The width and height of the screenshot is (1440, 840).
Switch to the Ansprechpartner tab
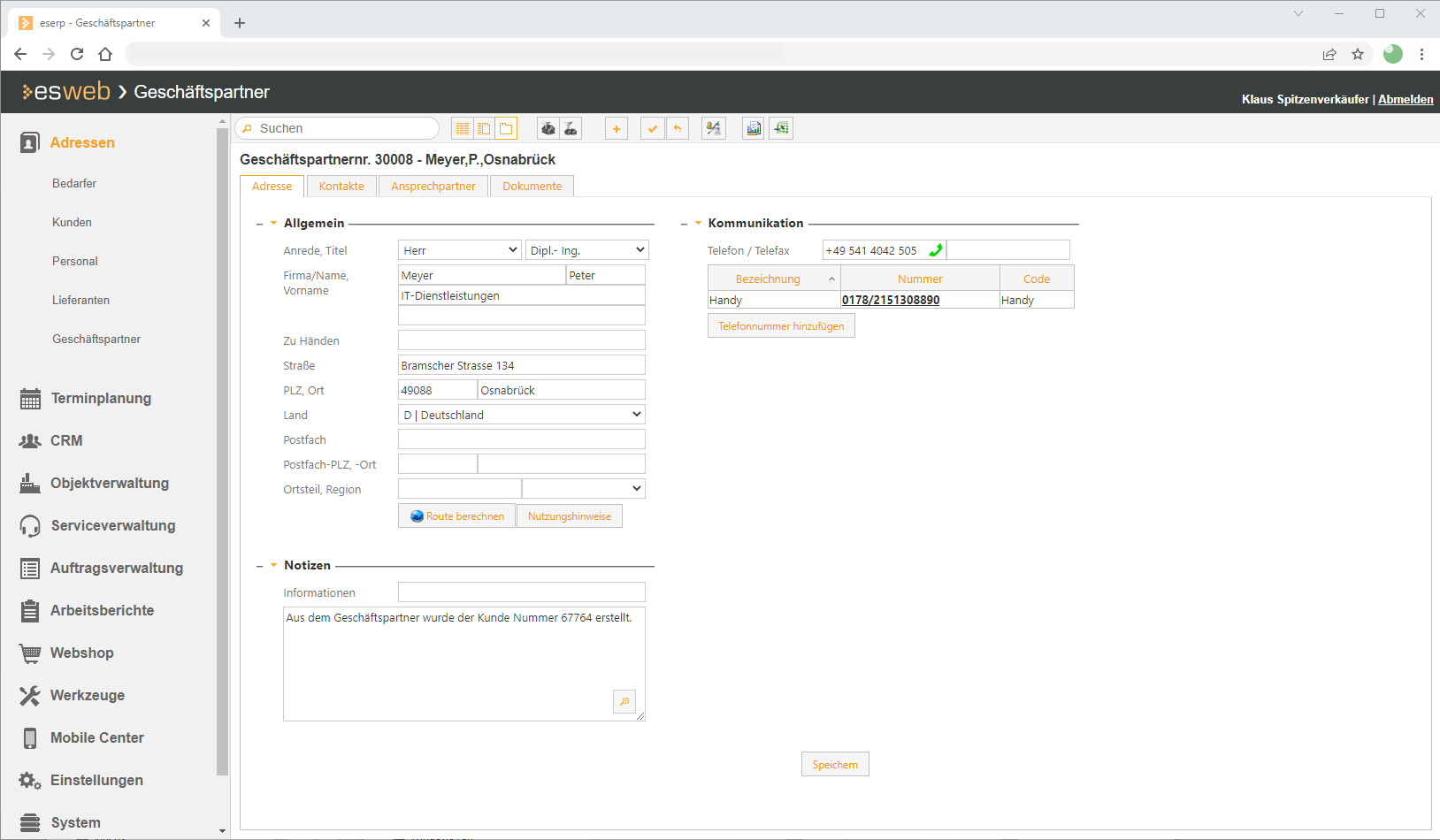pyautogui.click(x=433, y=186)
